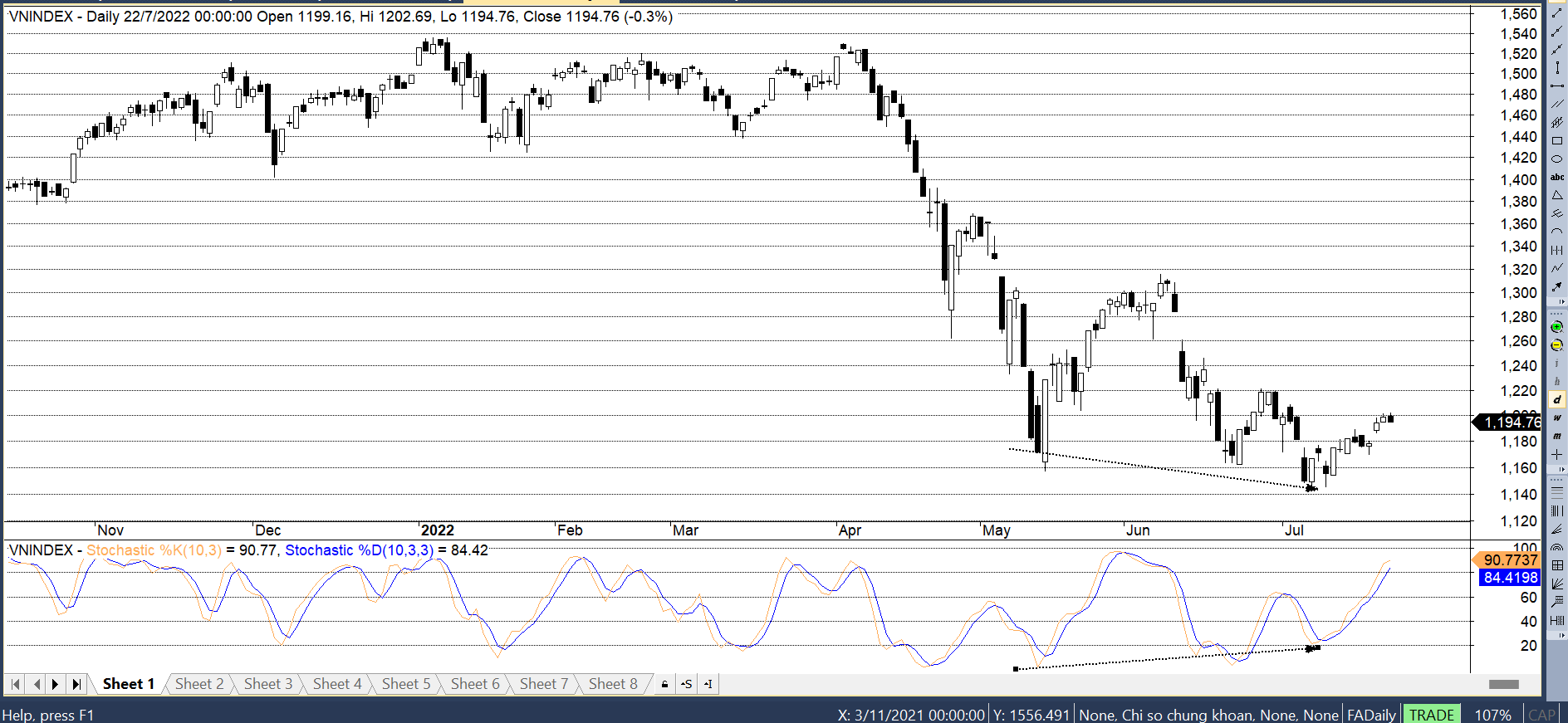Open the Sheet 5 tab
1568x723 pixels.
tap(406, 684)
